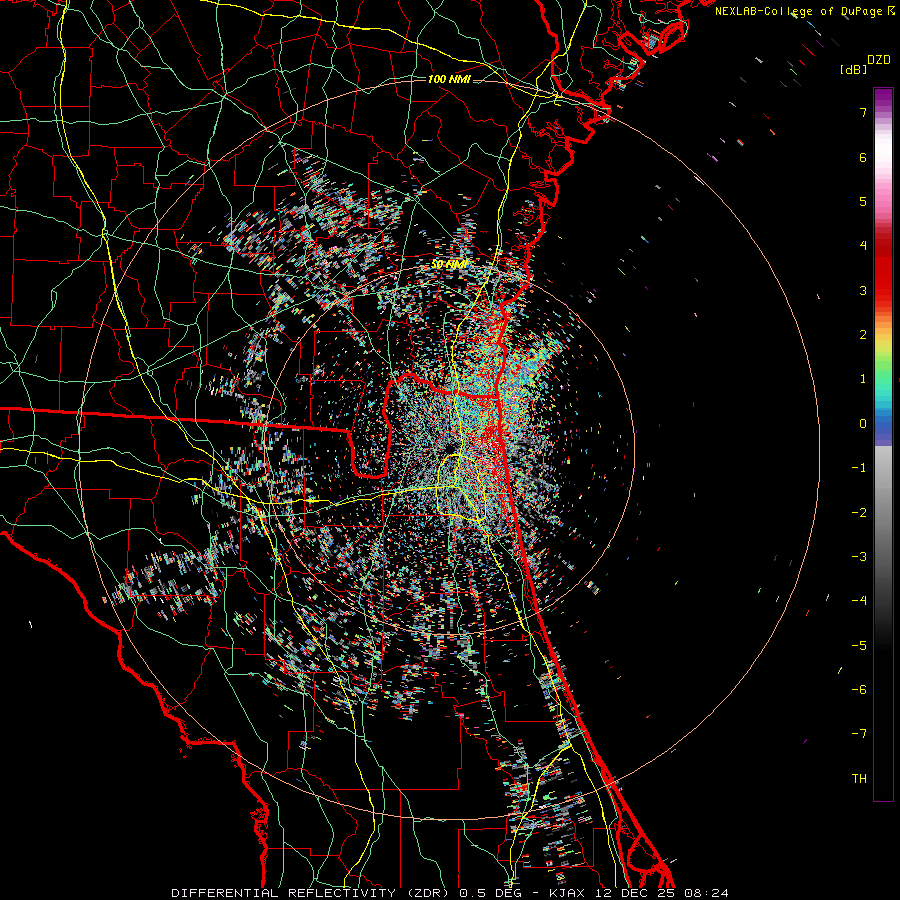Click the TH threshold label on the scale
Image resolution: width=900 pixels, height=900 pixels.
coord(859,779)
